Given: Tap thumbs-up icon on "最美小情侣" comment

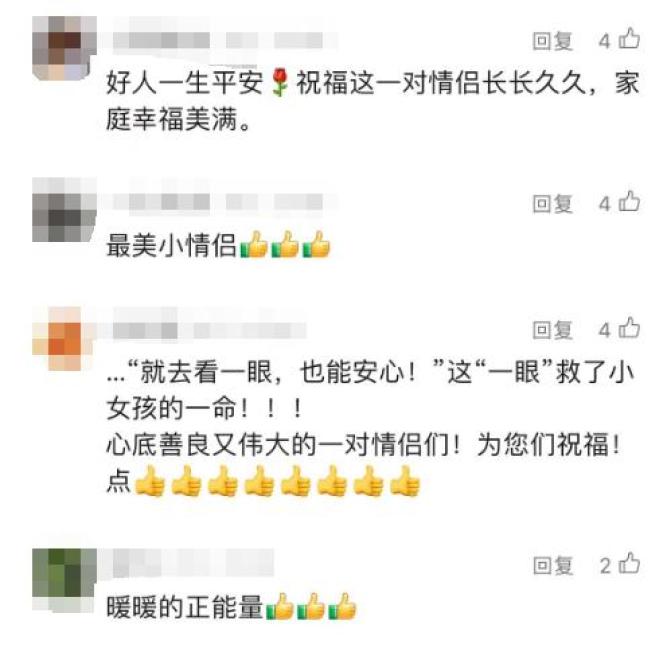Looking at the screenshot, I should pyautogui.click(x=629, y=202).
